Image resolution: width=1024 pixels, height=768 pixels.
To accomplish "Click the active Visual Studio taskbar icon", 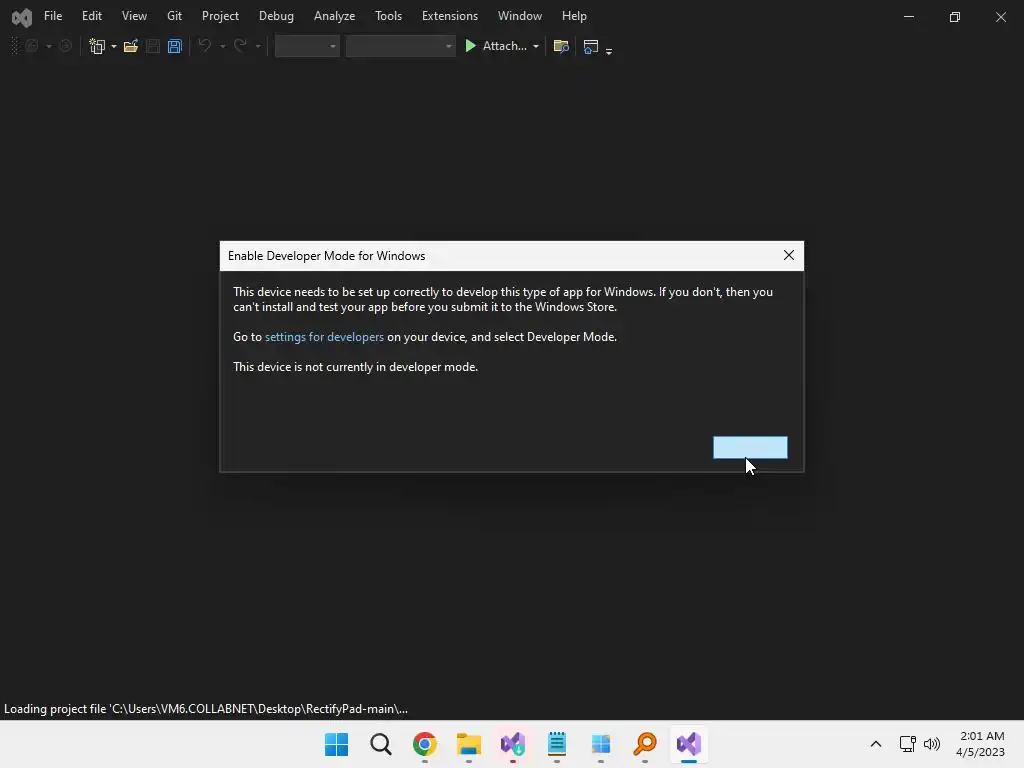I will 689,744.
